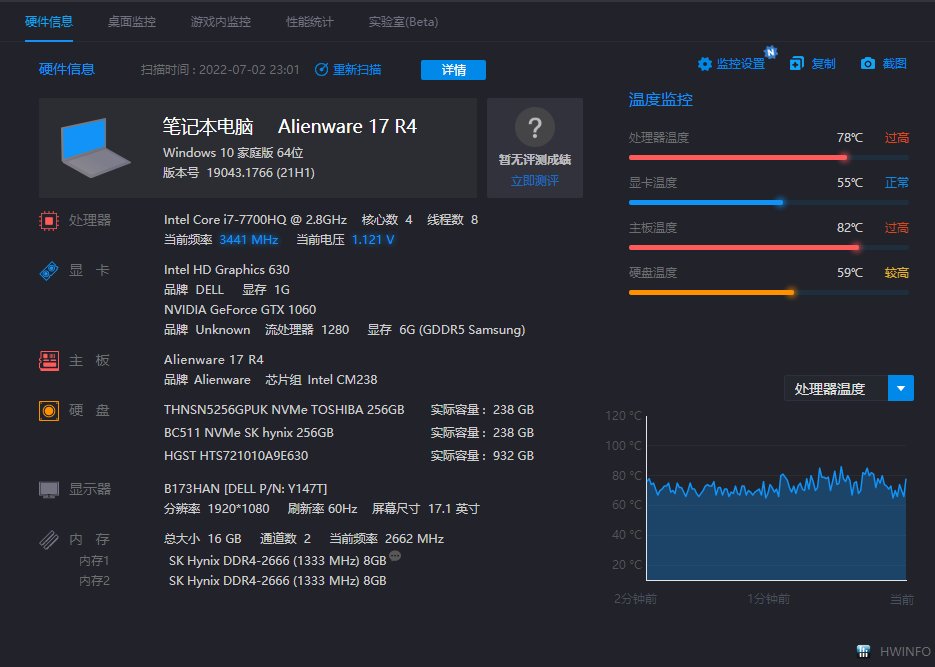The width and height of the screenshot is (935, 667).
Task: Open the 实验室(Beta) tab
Action: pyautogui.click(x=403, y=21)
